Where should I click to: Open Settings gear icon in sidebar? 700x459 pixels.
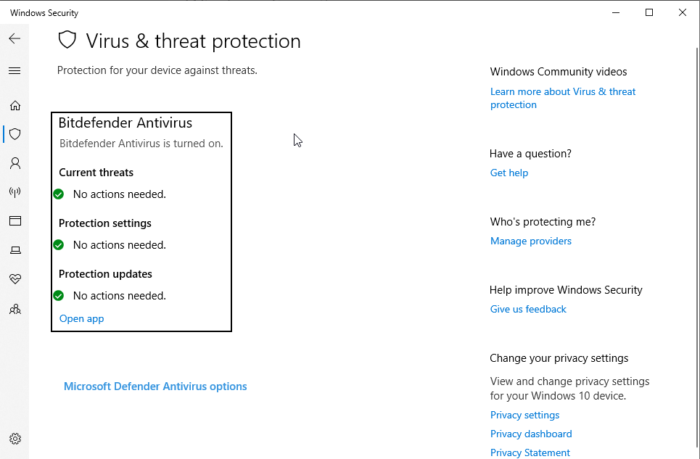pyautogui.click(x=14, y=438)
